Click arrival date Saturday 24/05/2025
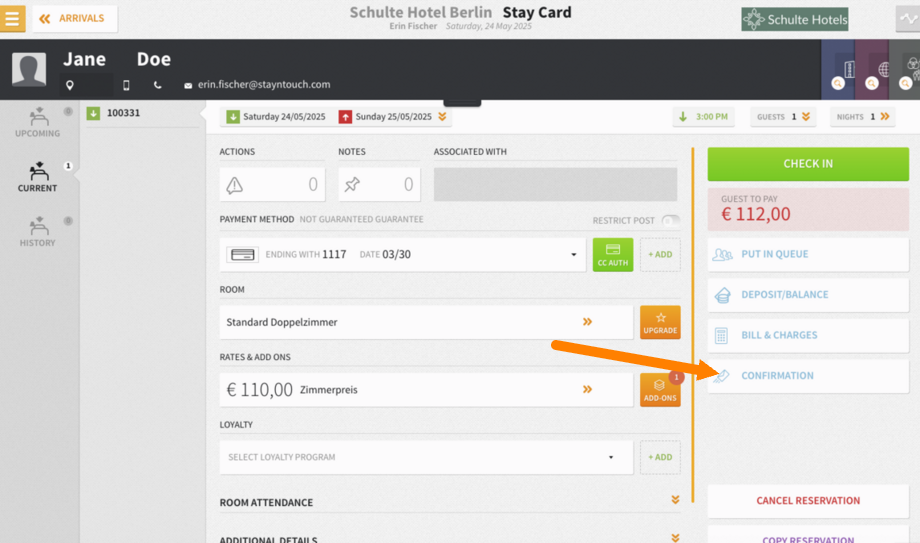This screenshot has width=920, height=543. click(x=277, y=116)
